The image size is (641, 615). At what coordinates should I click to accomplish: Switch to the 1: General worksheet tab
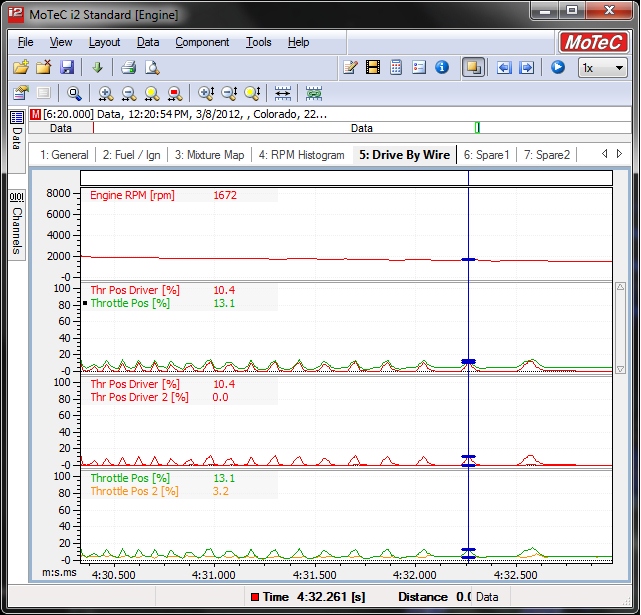64,155
